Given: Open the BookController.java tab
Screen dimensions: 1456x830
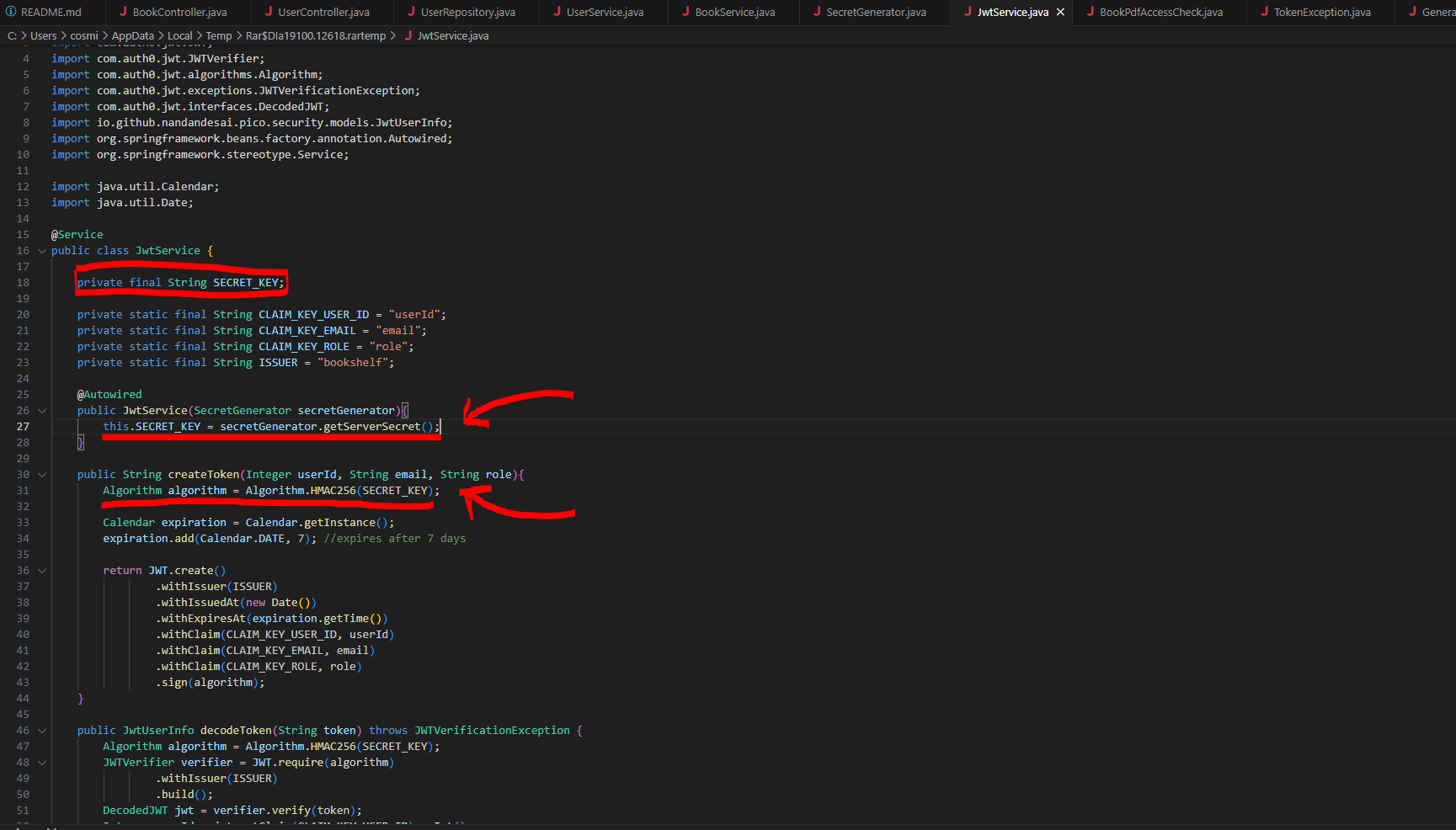Looking at the screenshot, I should pos(179,12).
